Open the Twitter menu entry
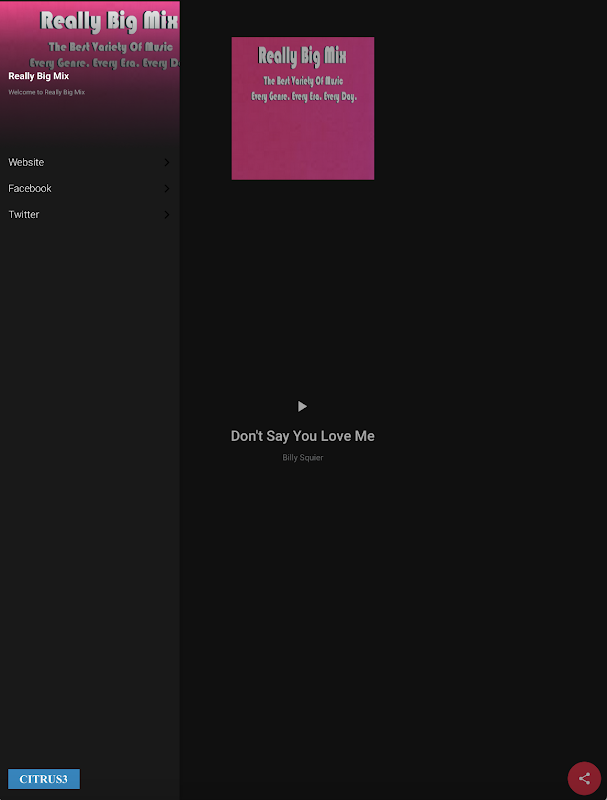607x800 pixels. tap(90, 214)
